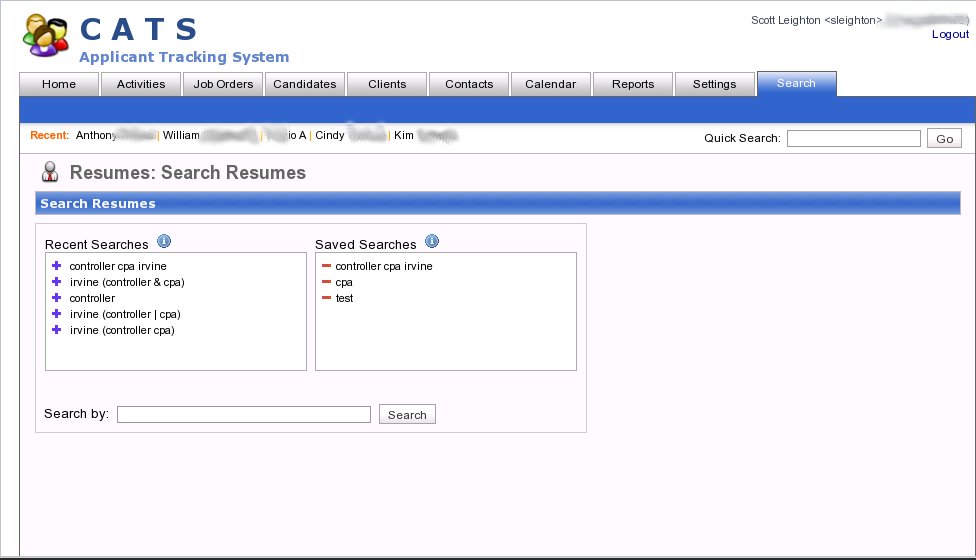Screen dimensions: 976x560
Task: Delete saved search 'controller cpa irvine' via minus icon
Action: click(326, 266)
